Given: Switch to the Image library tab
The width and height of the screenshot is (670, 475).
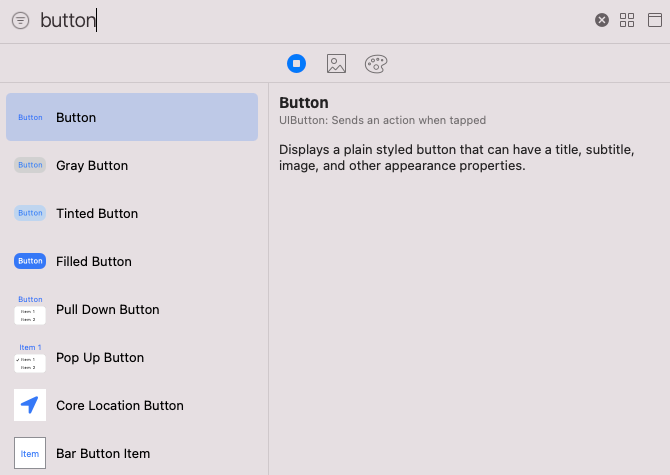Looking at the screenshot, I should 336,63.
